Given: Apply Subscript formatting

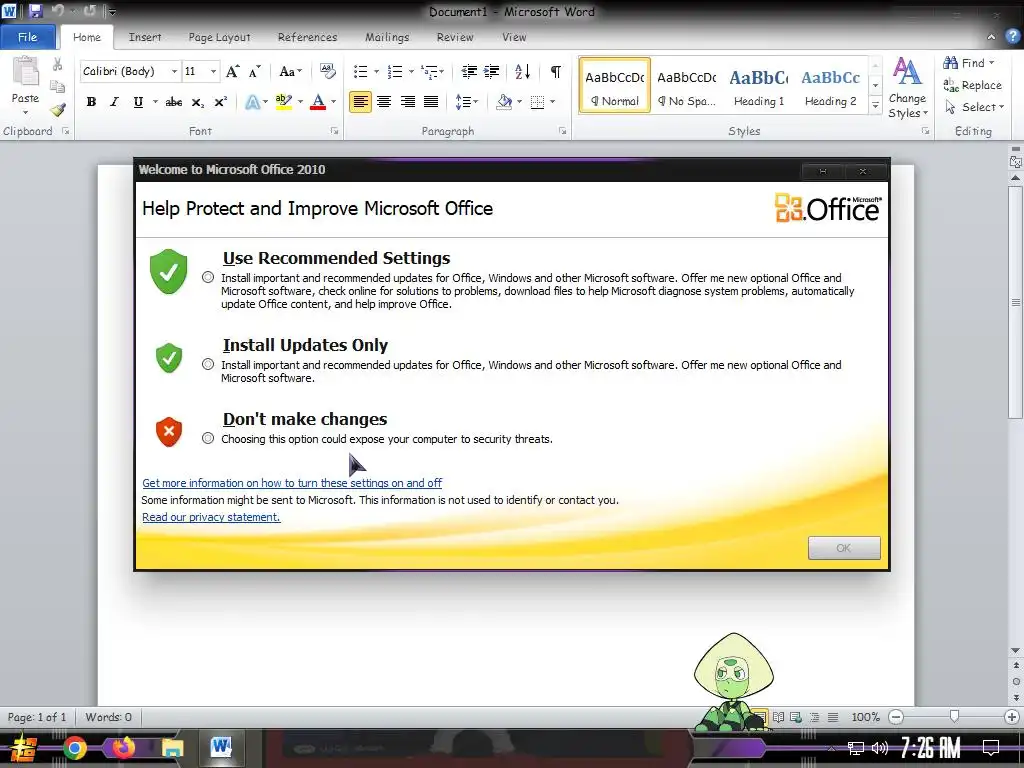Looking at the screenshot, I should pyautogui.click(x=197, y=102).
